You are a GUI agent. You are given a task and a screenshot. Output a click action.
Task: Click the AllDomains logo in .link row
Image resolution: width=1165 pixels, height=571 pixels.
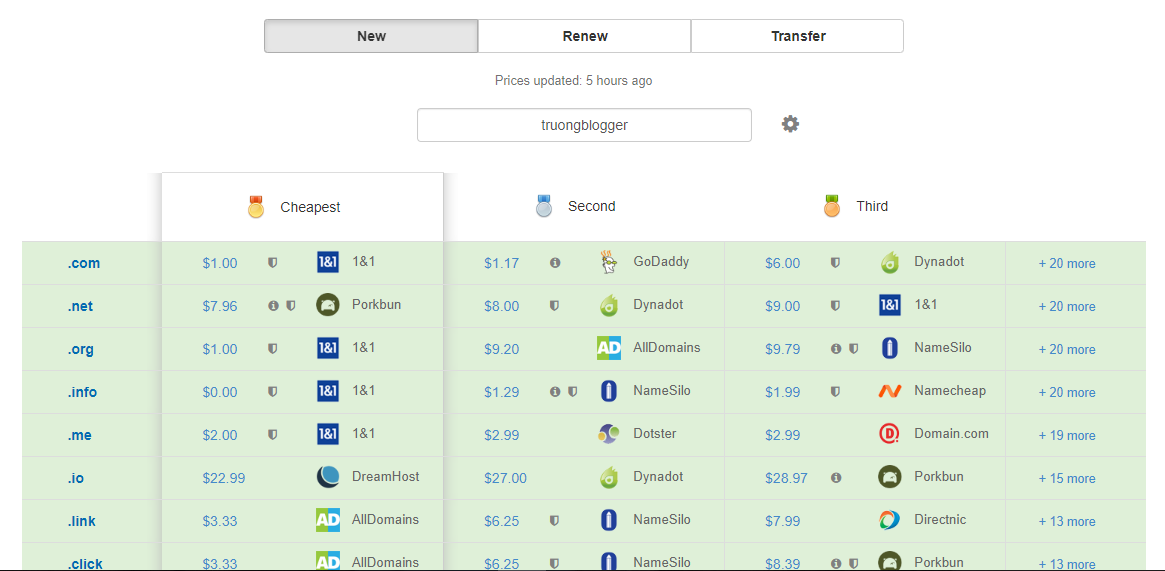pyautogui.click(x=328, y=521)
